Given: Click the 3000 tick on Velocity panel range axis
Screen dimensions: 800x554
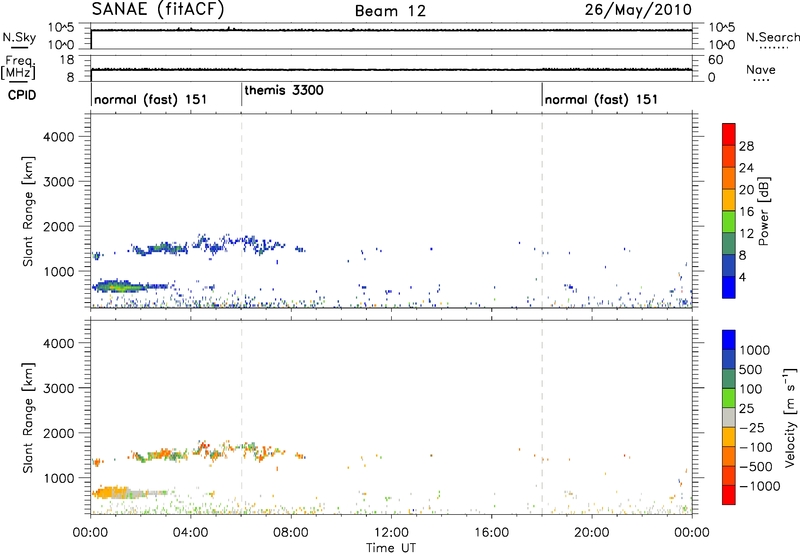Looking at the screenshot, I should 59,388.
